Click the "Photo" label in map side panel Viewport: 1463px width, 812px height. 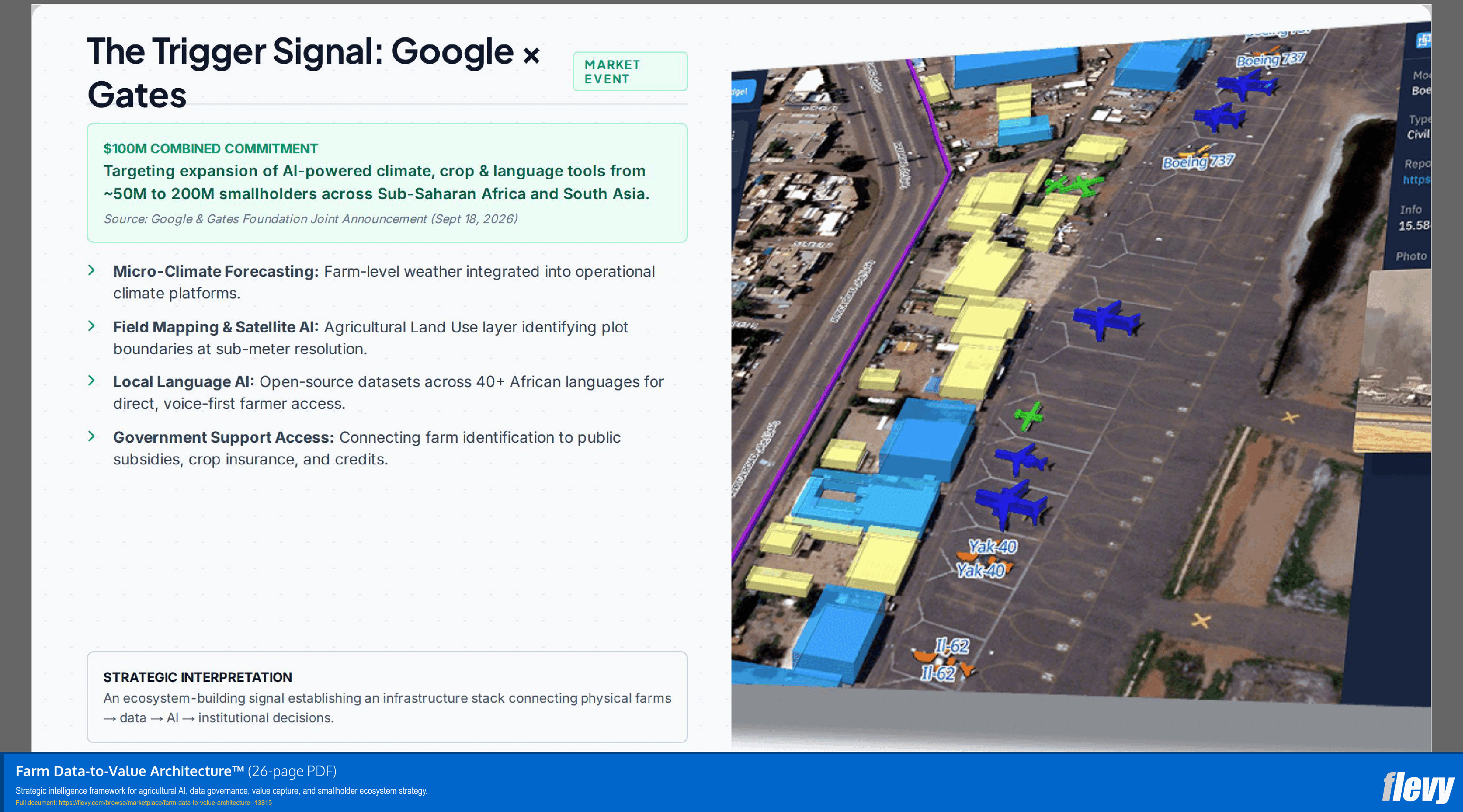pos(1411,256)
